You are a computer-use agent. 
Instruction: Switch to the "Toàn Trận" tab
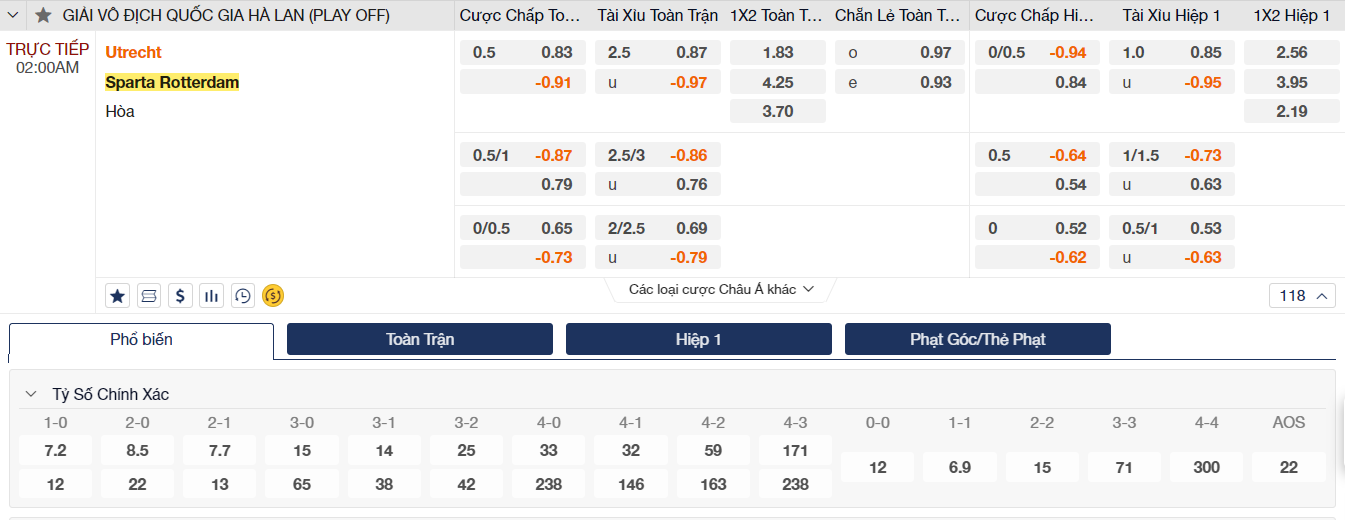(x=420, y=339)
